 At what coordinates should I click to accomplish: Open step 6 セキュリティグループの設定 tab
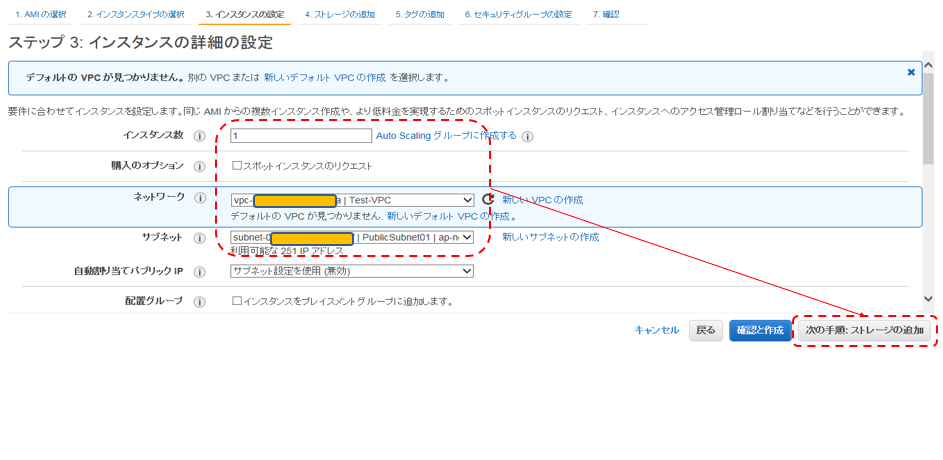click(x=518, y=14)
